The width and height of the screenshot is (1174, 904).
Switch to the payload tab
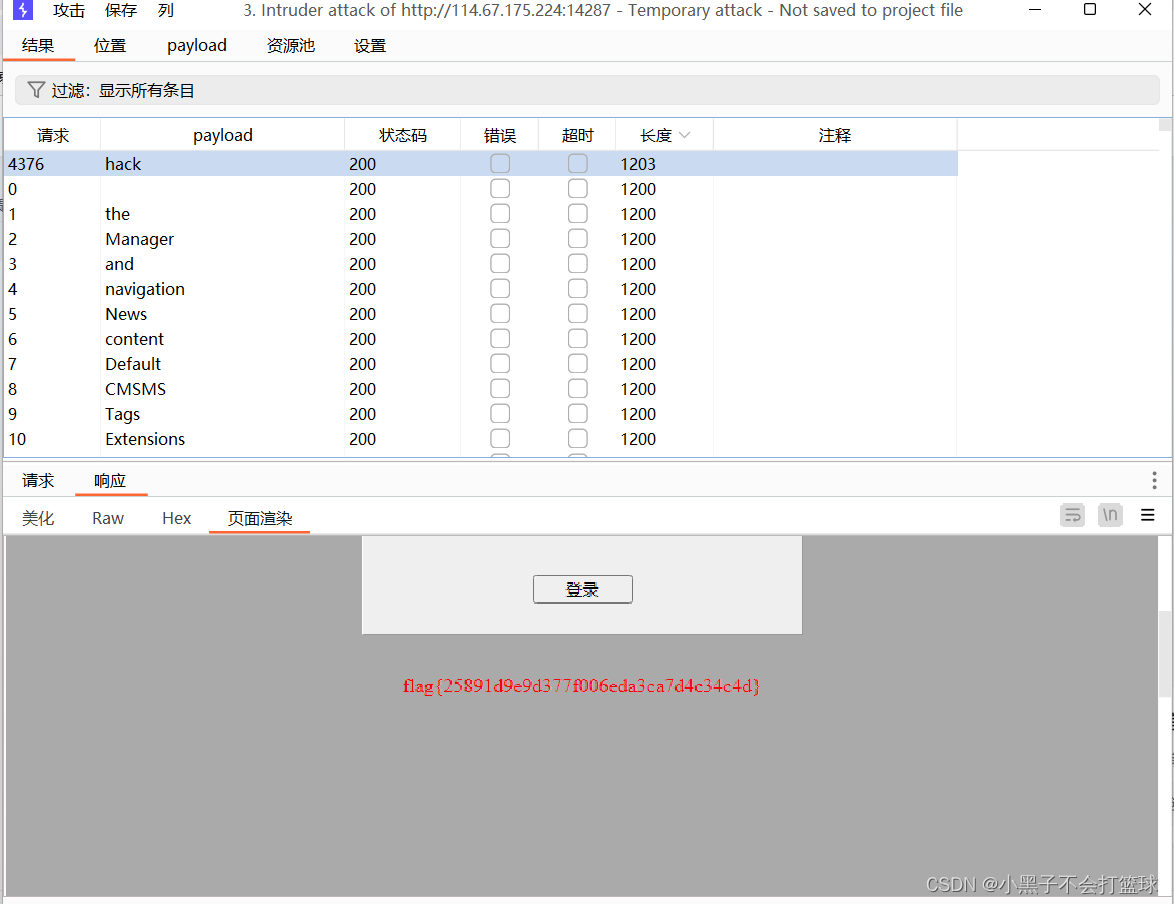(196, 45)
